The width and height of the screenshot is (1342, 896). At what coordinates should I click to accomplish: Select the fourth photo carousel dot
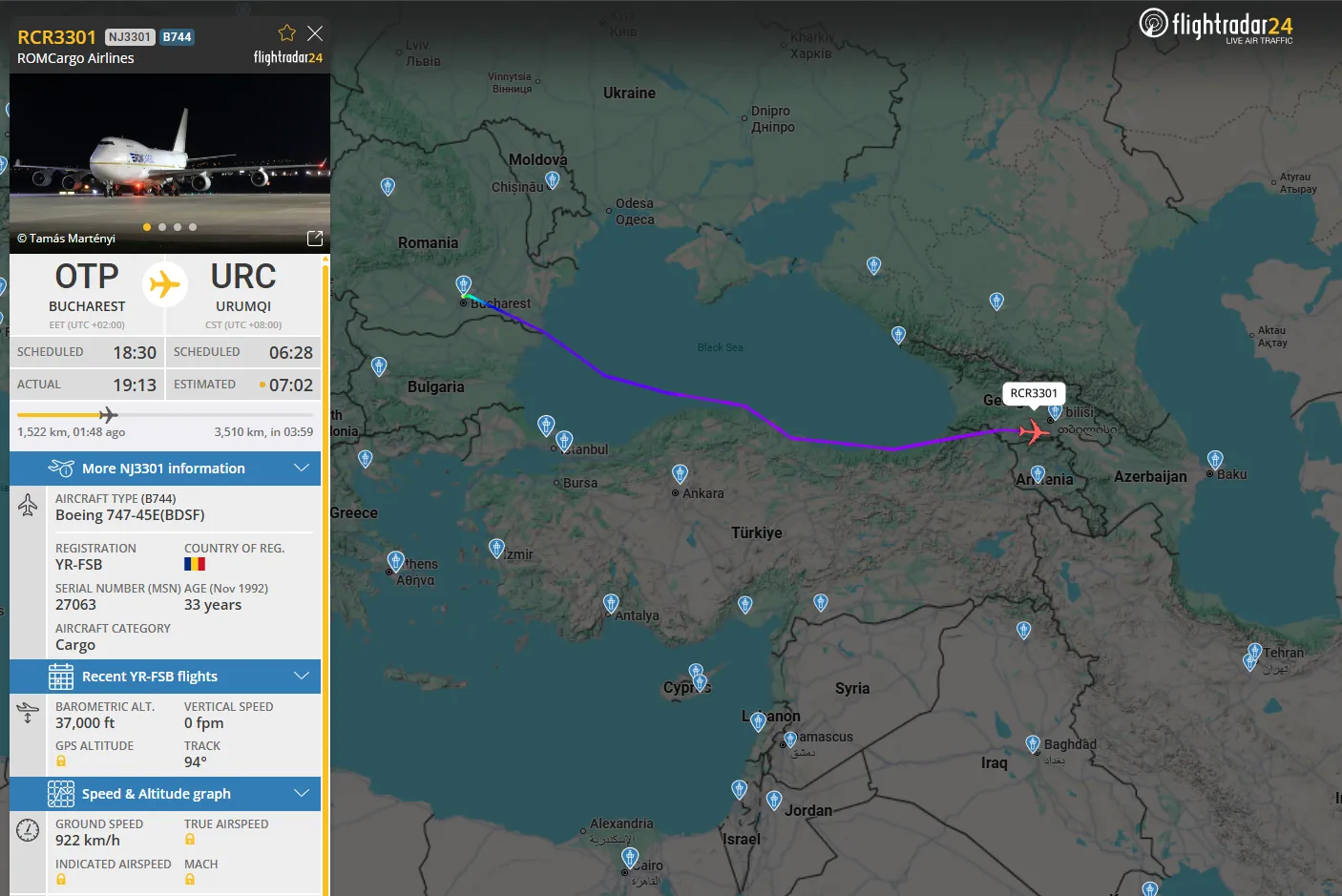point(193,227)
